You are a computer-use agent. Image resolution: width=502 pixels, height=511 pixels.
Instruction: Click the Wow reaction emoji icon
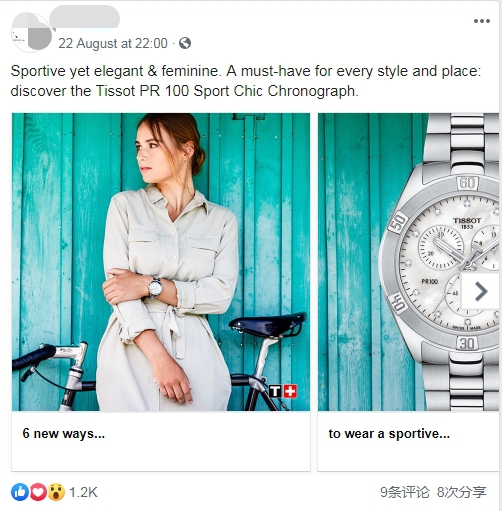tap(56, 492)
